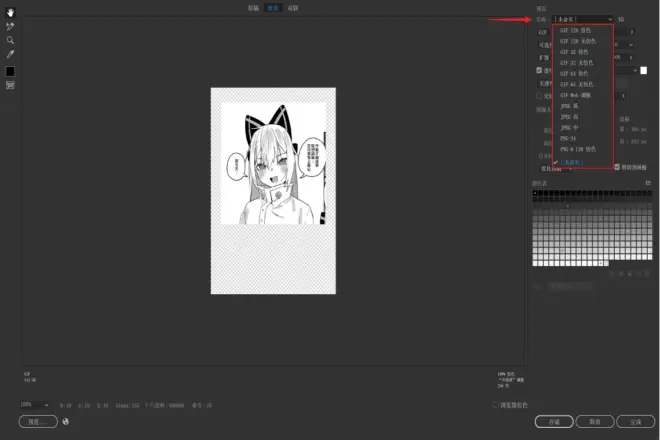Click delete selected colors trash icon
The width and height of the screenshot is (660, 440).
[647, 274]
